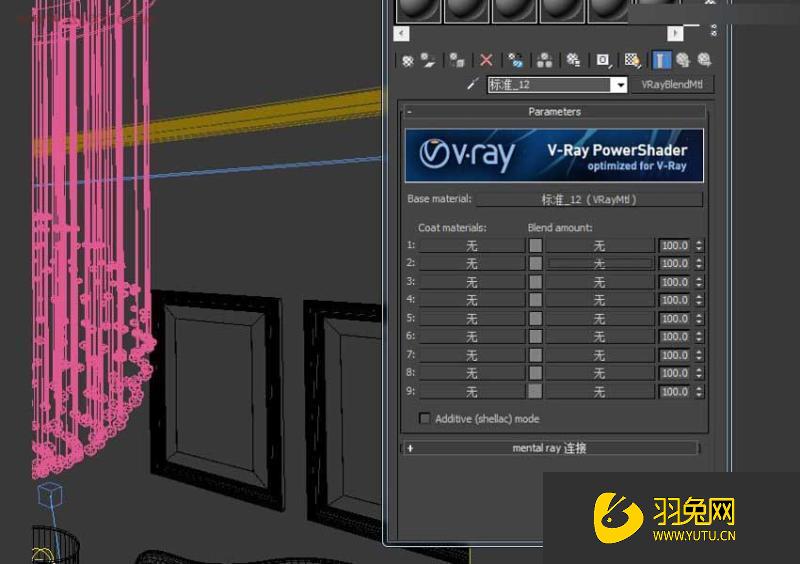Open blend color swatch for coat 8

(535, 373)
